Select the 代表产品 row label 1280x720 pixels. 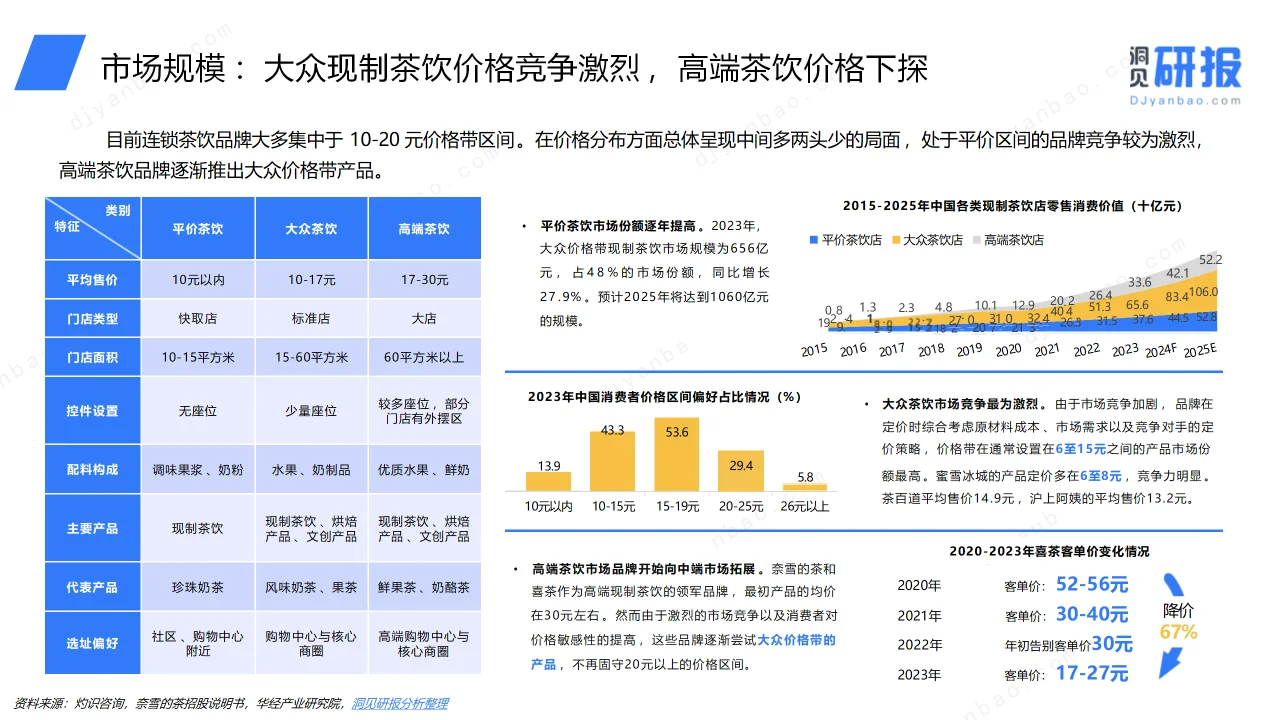point(93,587)
